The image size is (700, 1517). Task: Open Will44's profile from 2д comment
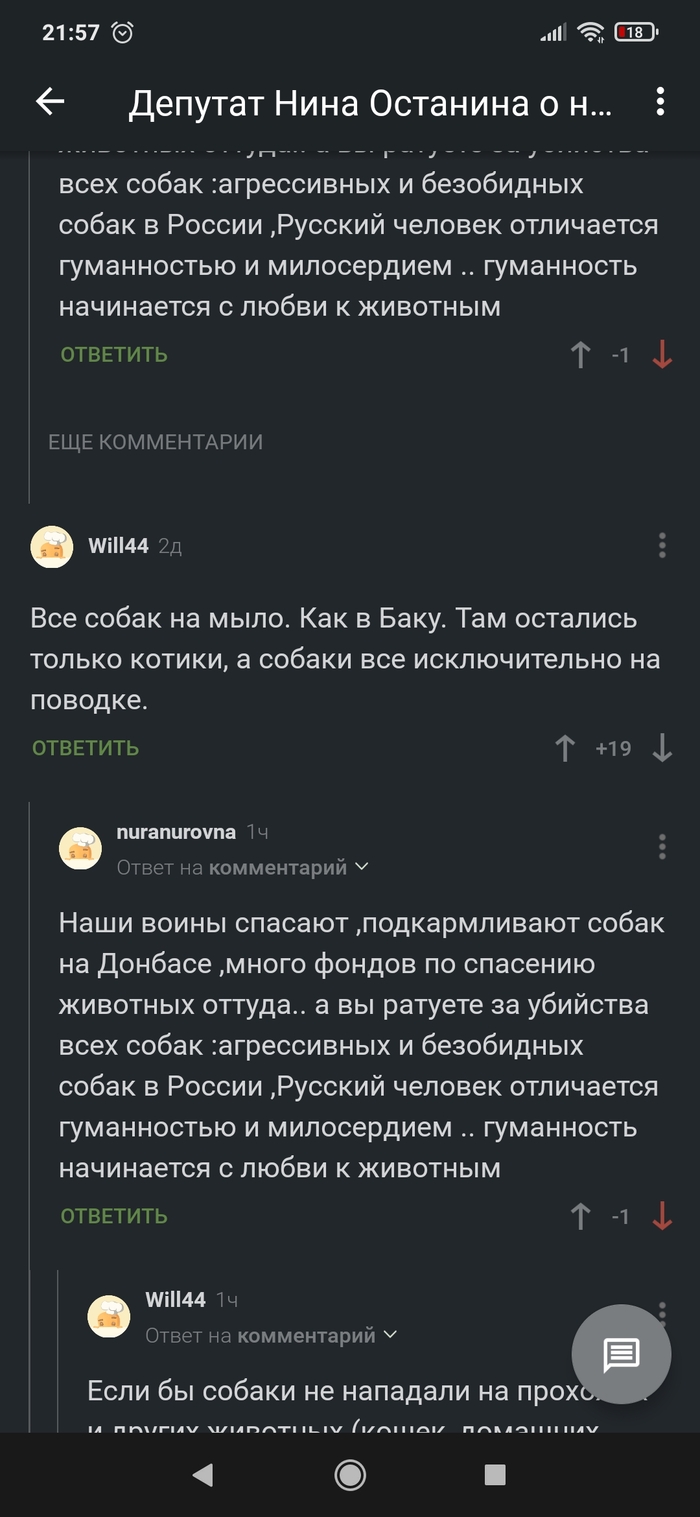118,546
